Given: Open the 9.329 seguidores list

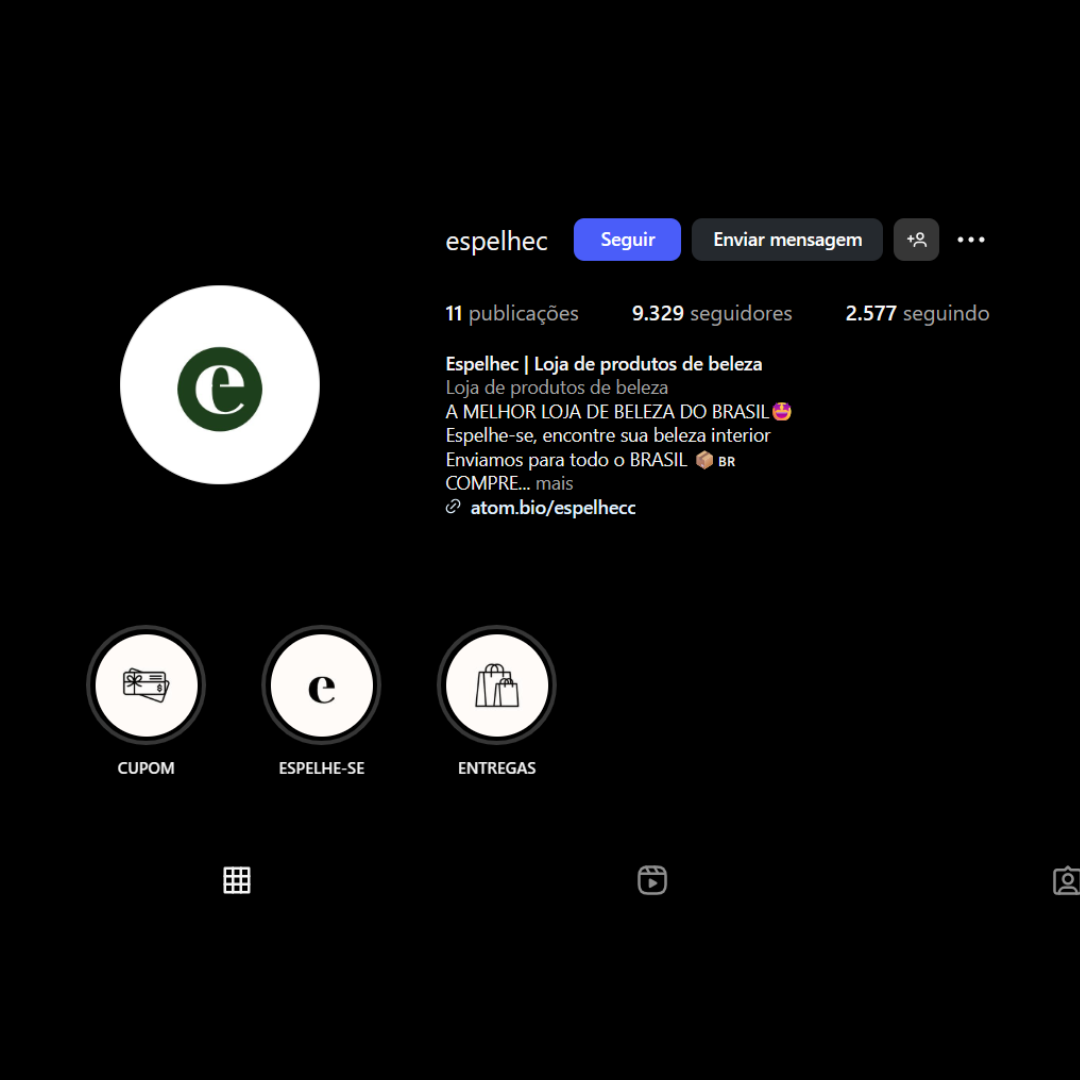Looking at the screenshot, I should 711,314.
